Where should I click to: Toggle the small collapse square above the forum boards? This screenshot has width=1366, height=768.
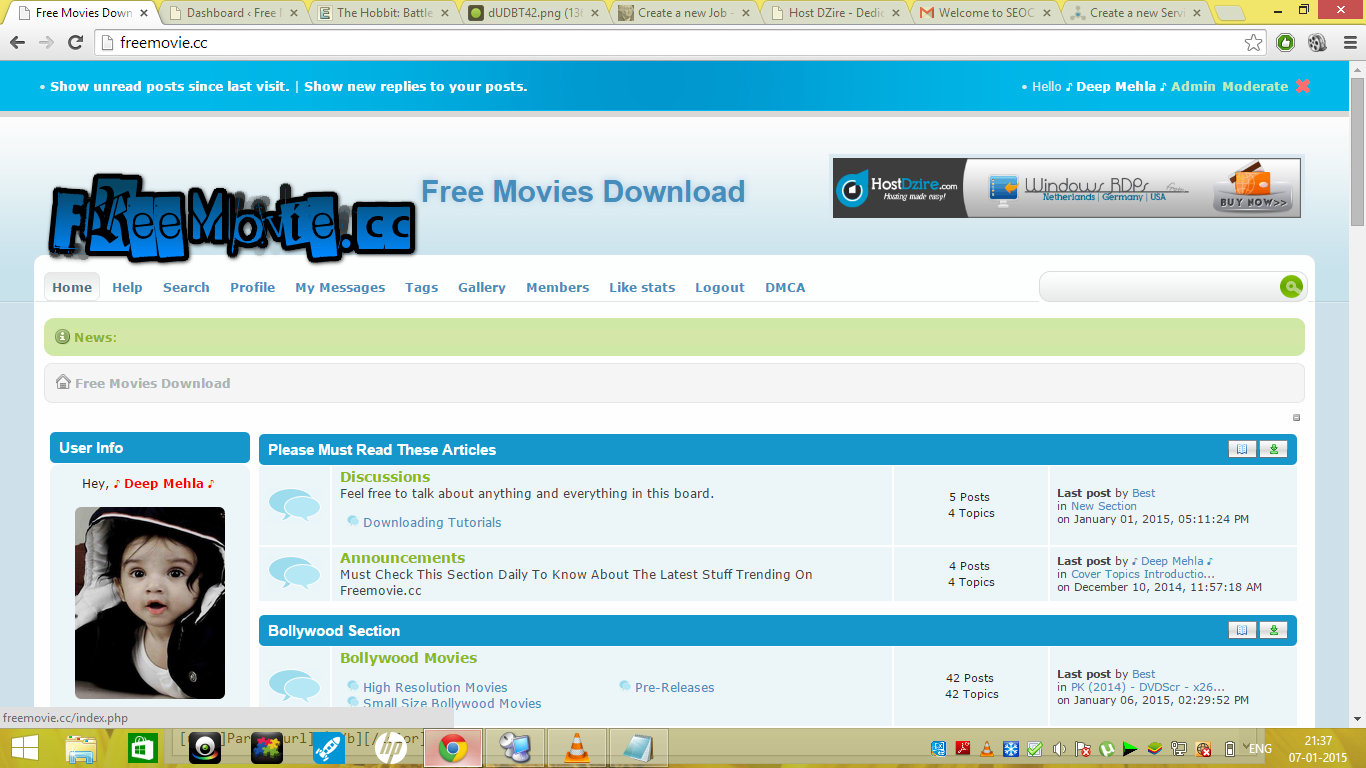pyautogui.click(x=1296, y=417)
